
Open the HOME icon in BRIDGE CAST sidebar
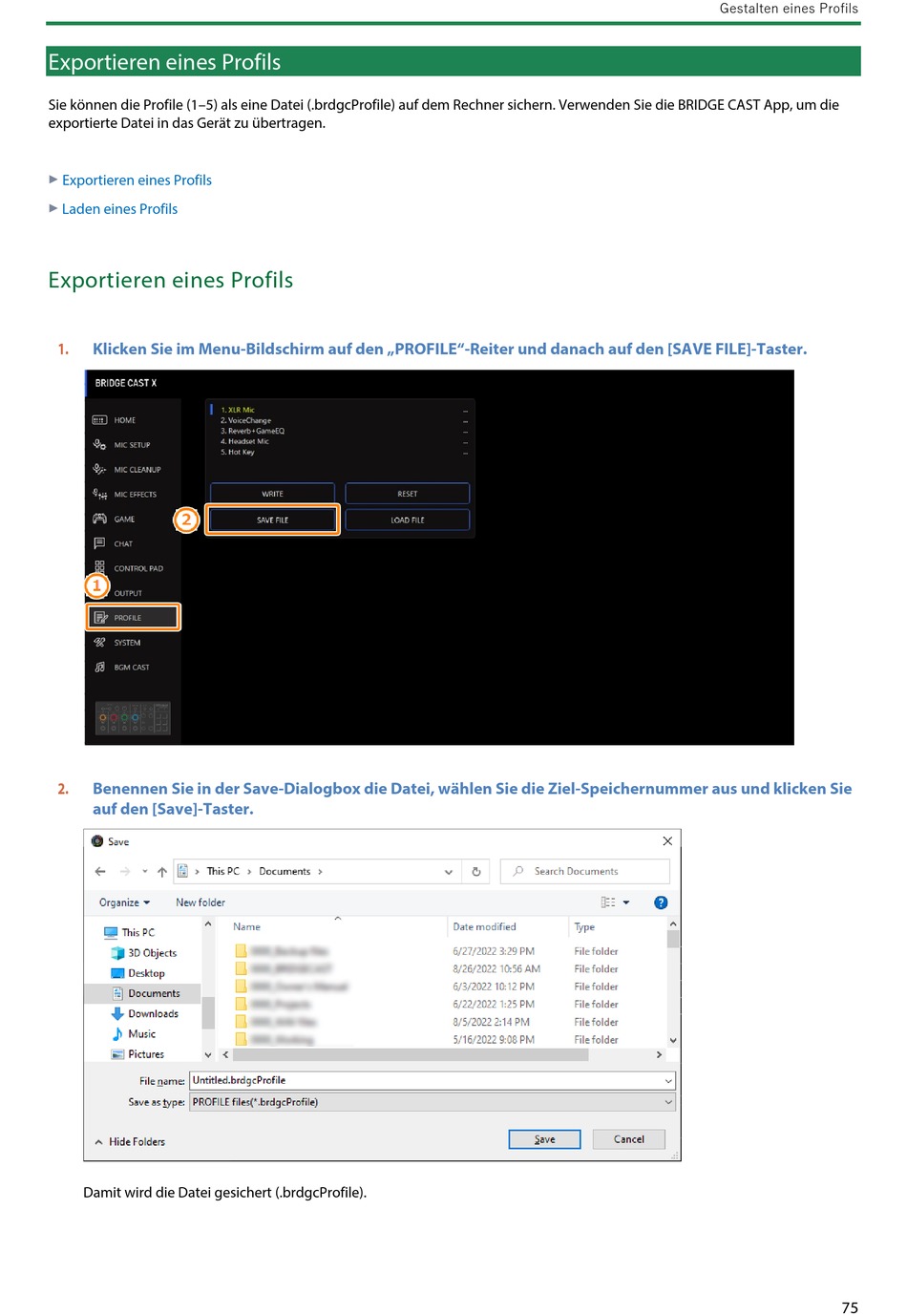click(99, 420)
